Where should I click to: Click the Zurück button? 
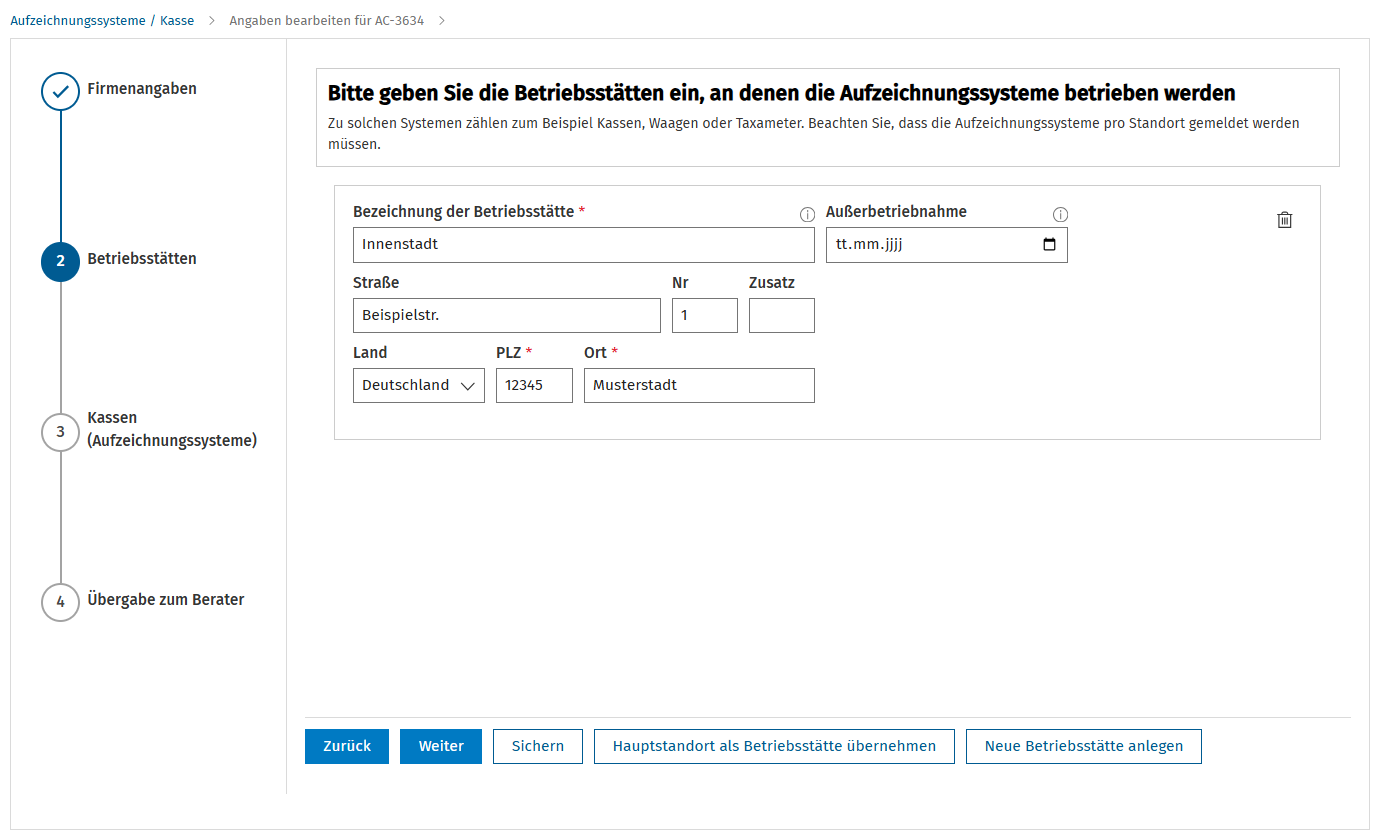tap(347, 746)
